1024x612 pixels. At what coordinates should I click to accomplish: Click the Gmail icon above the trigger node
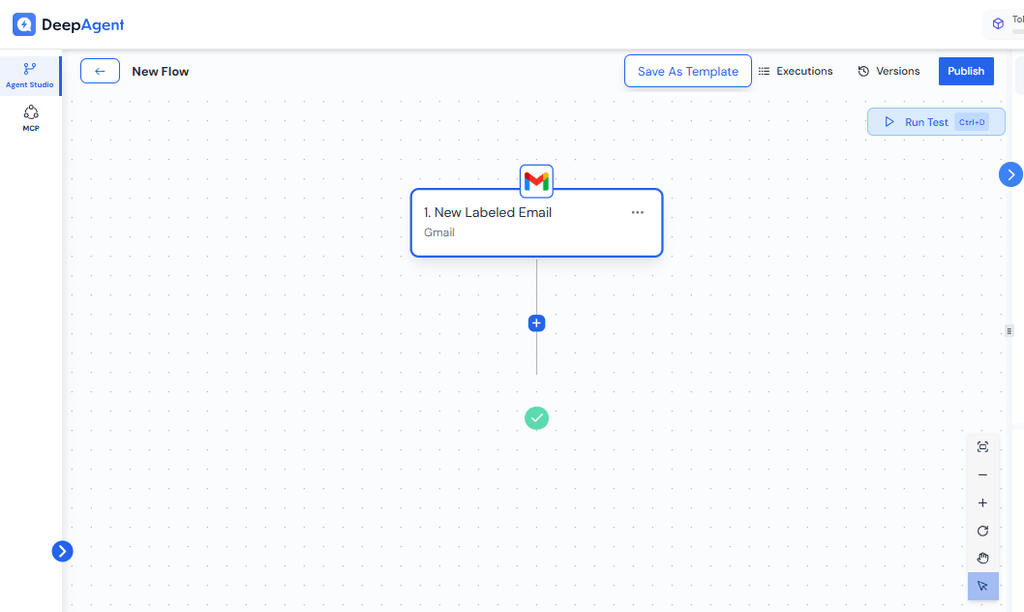[x=536, y=181]
